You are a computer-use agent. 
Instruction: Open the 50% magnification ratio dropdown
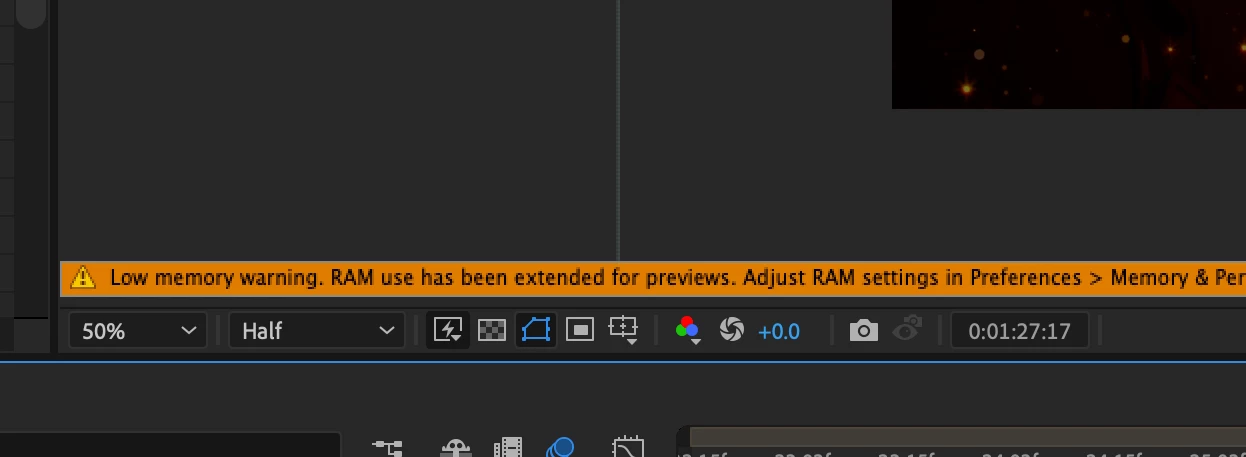coord(138,331)
